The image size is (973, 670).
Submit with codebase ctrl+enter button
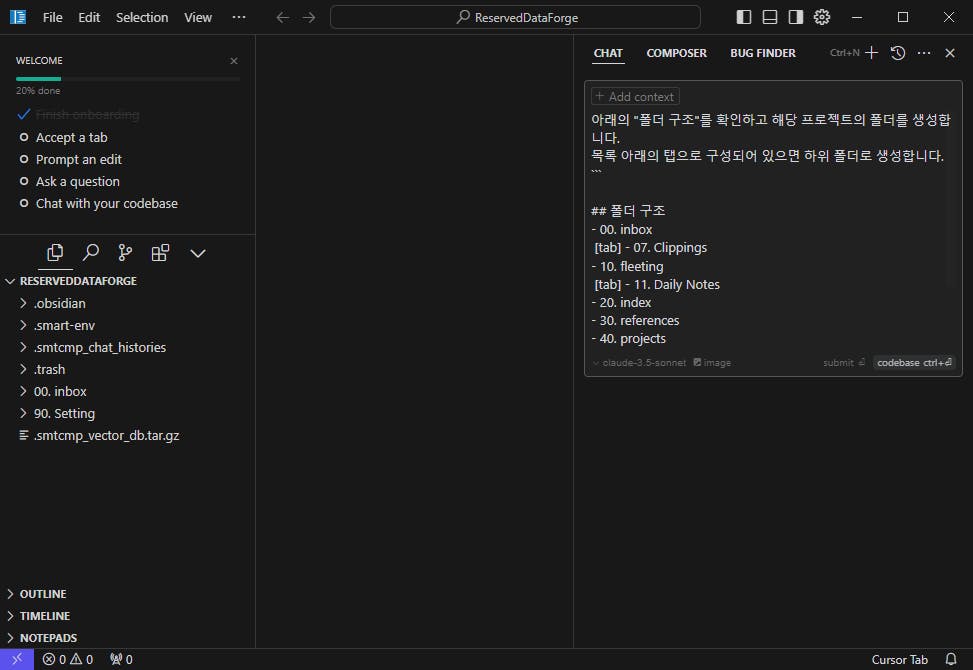pyautogui.click(x=913, y=363)
